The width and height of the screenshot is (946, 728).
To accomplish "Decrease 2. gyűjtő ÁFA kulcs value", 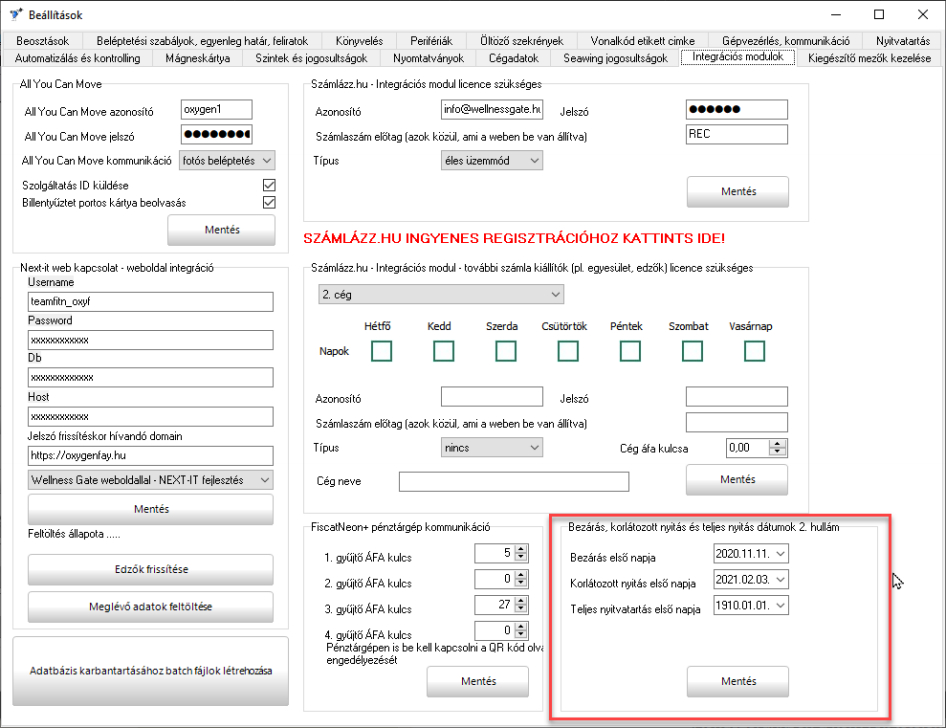I will coord(521,583).
